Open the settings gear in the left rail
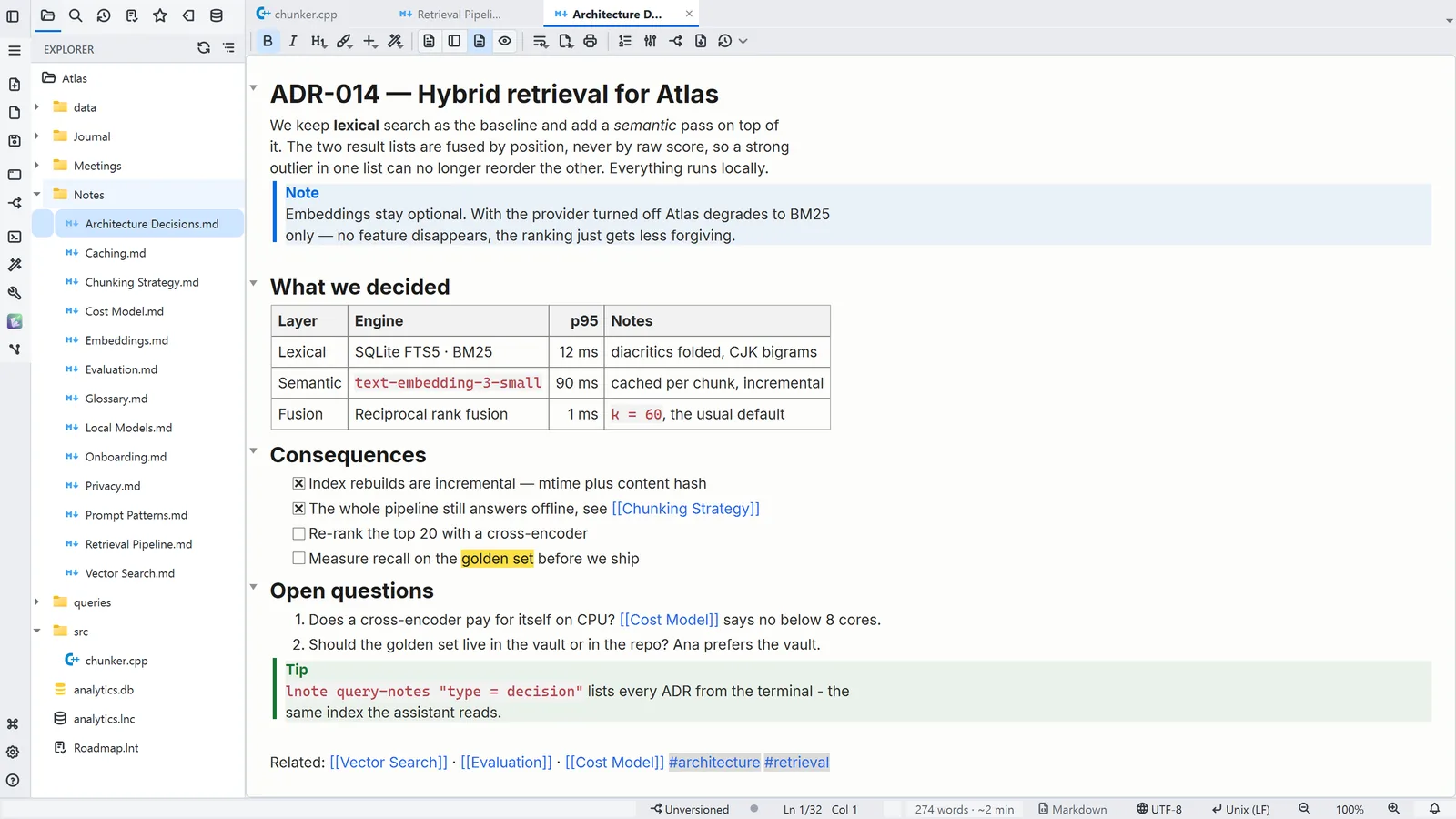This screenshot has height=819, width=1456. click(x=13, y=752)
